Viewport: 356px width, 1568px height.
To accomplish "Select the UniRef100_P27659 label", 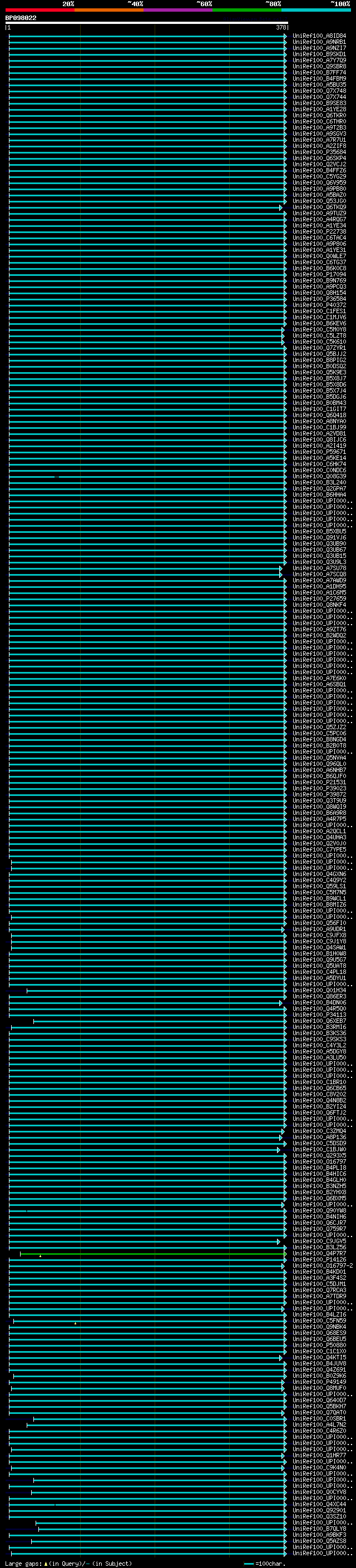I will pos(319,599).
